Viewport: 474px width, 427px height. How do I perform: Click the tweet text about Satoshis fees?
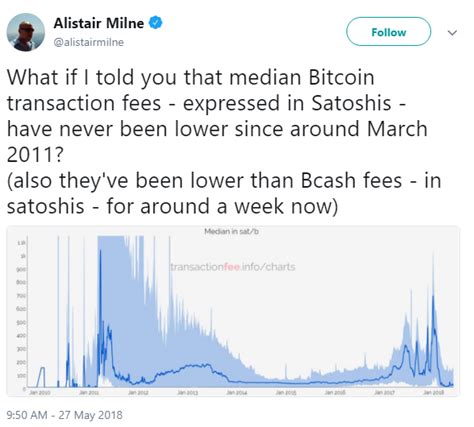pos(223,141)
